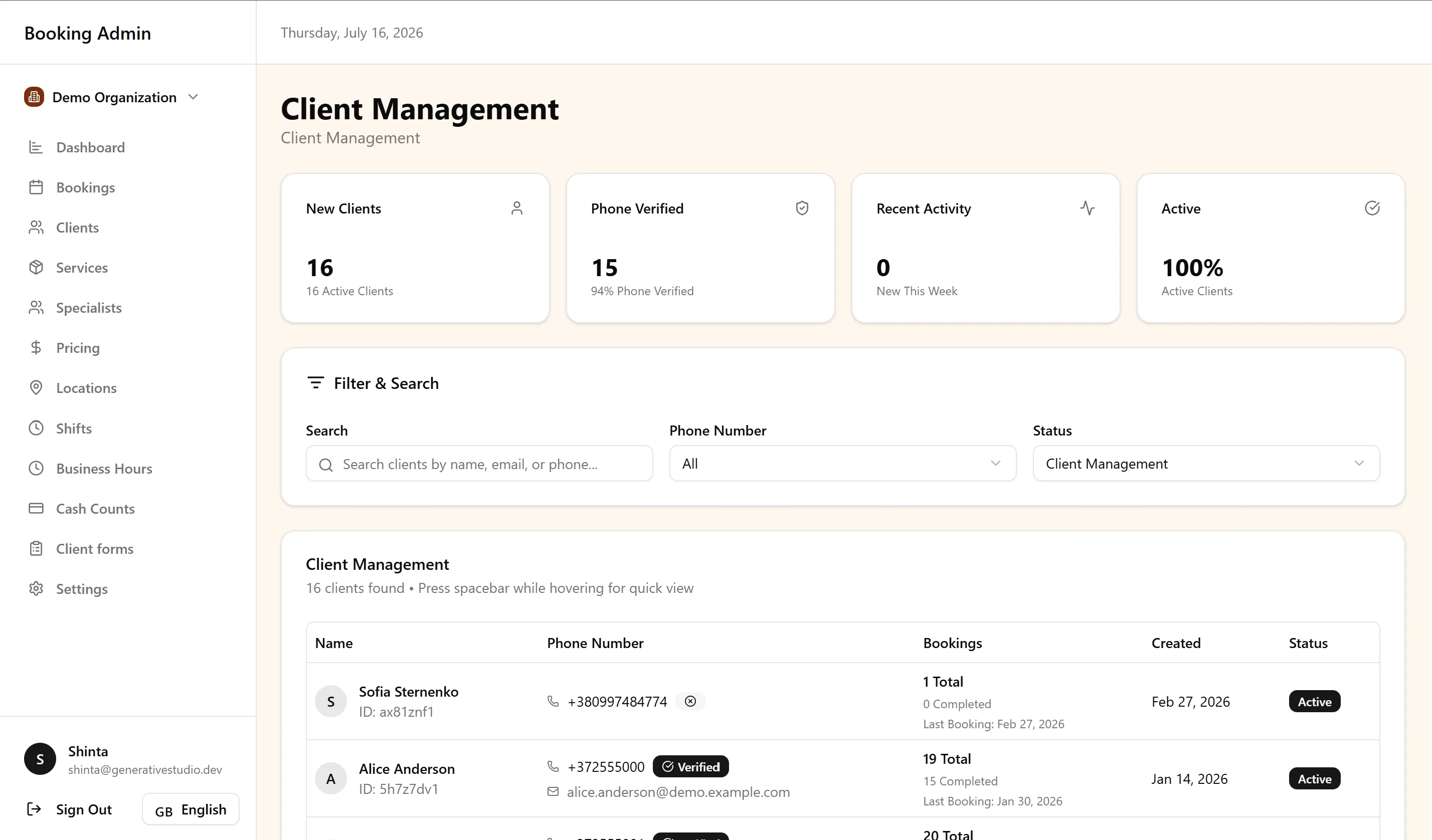
Task: Click the Client forms clipboard icon
Action: point(36,549)
